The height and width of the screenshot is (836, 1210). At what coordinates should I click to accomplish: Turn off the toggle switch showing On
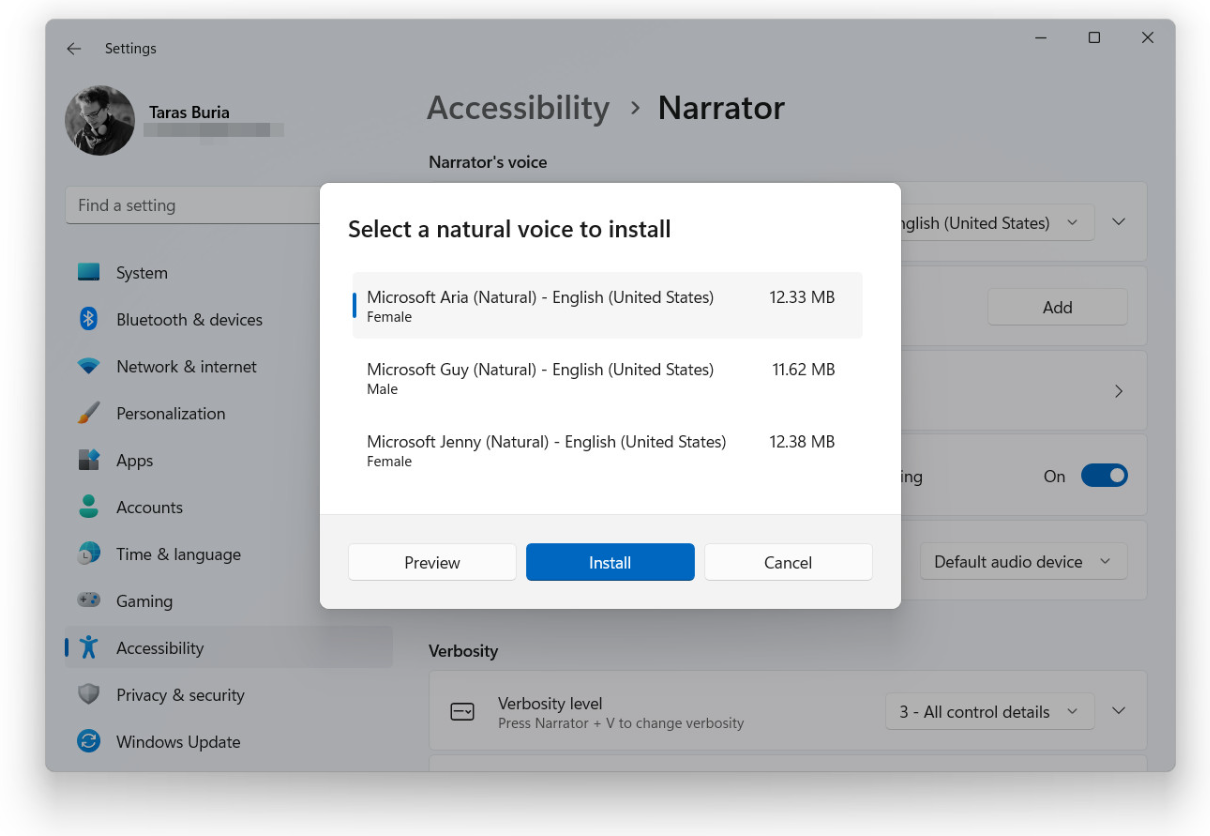(1103, 476)
